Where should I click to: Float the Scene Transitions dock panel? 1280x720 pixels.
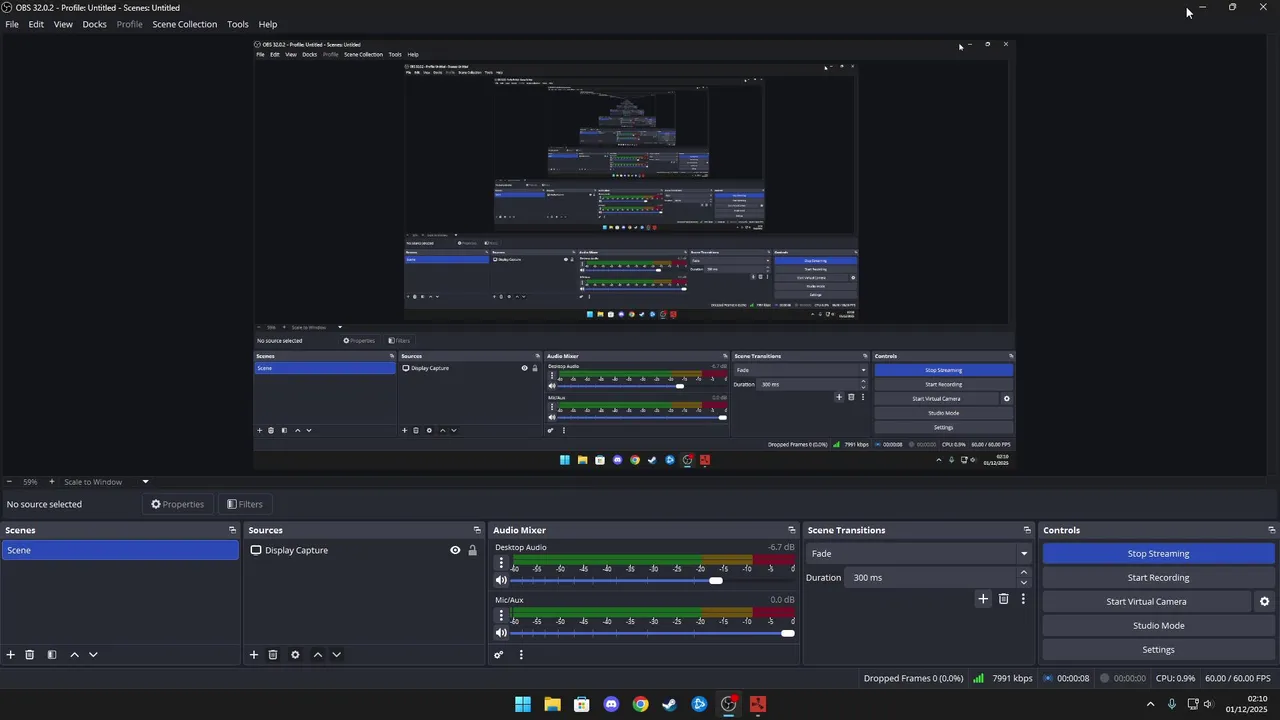click(1026, 530)
